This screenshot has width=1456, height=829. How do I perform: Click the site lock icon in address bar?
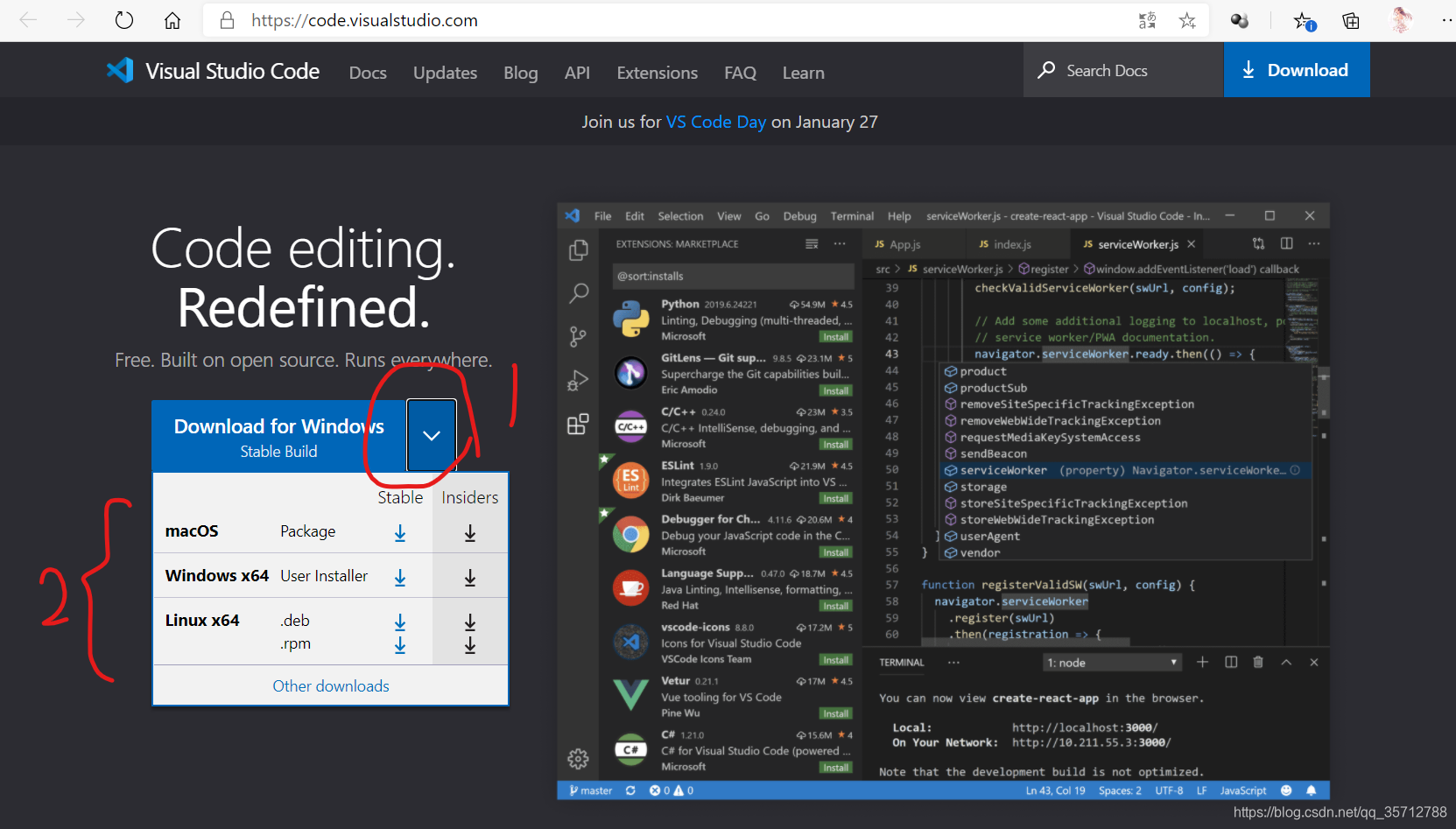click(227, 20)
